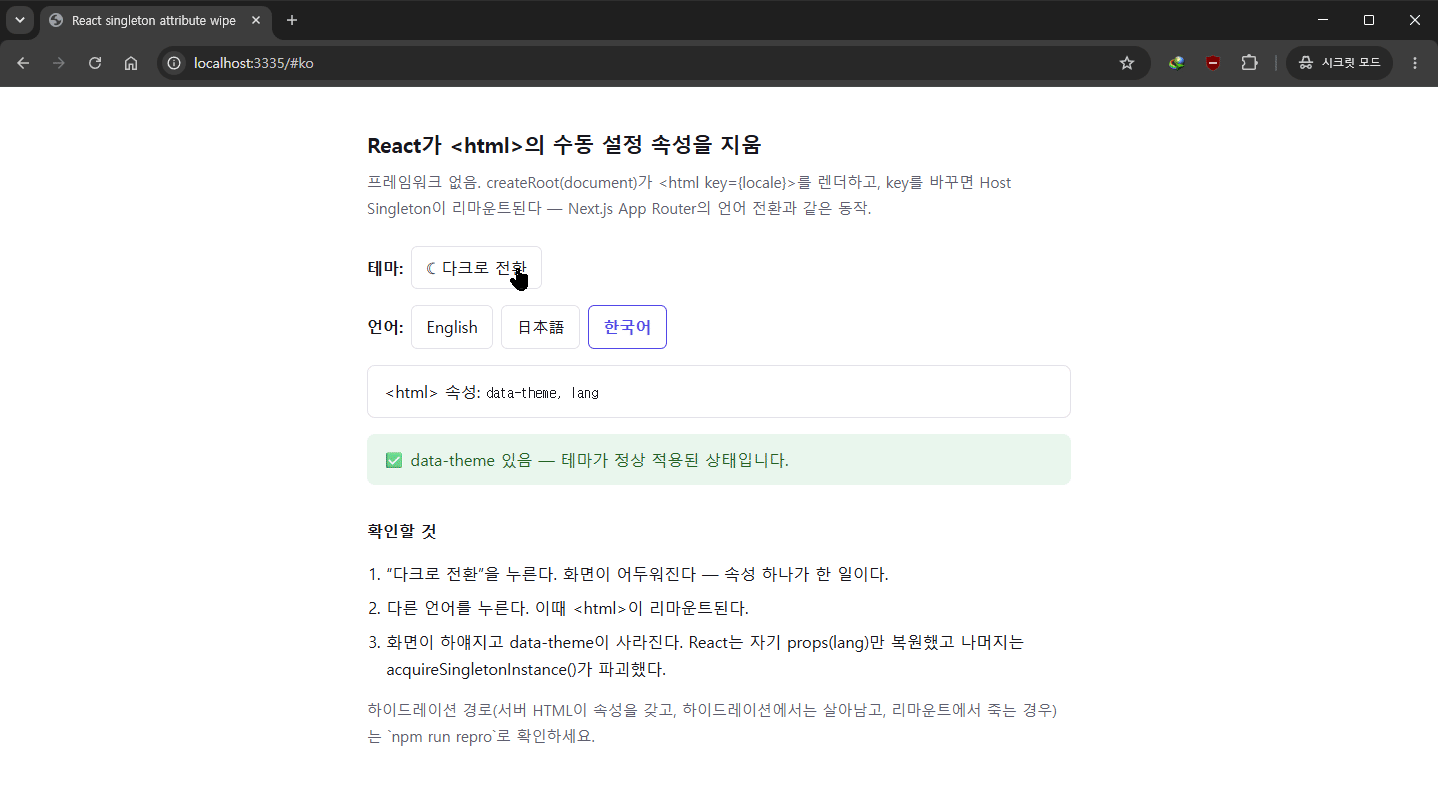Click the 시크릿 모드 incognito indicator

coord(1339,63)
